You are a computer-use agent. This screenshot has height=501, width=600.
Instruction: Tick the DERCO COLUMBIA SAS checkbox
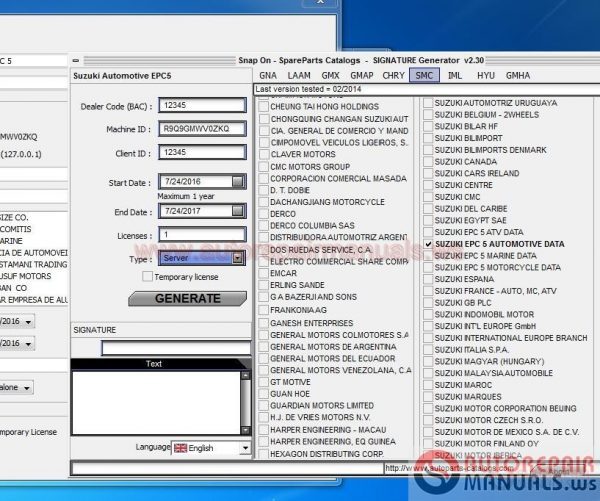pos(264,225)
